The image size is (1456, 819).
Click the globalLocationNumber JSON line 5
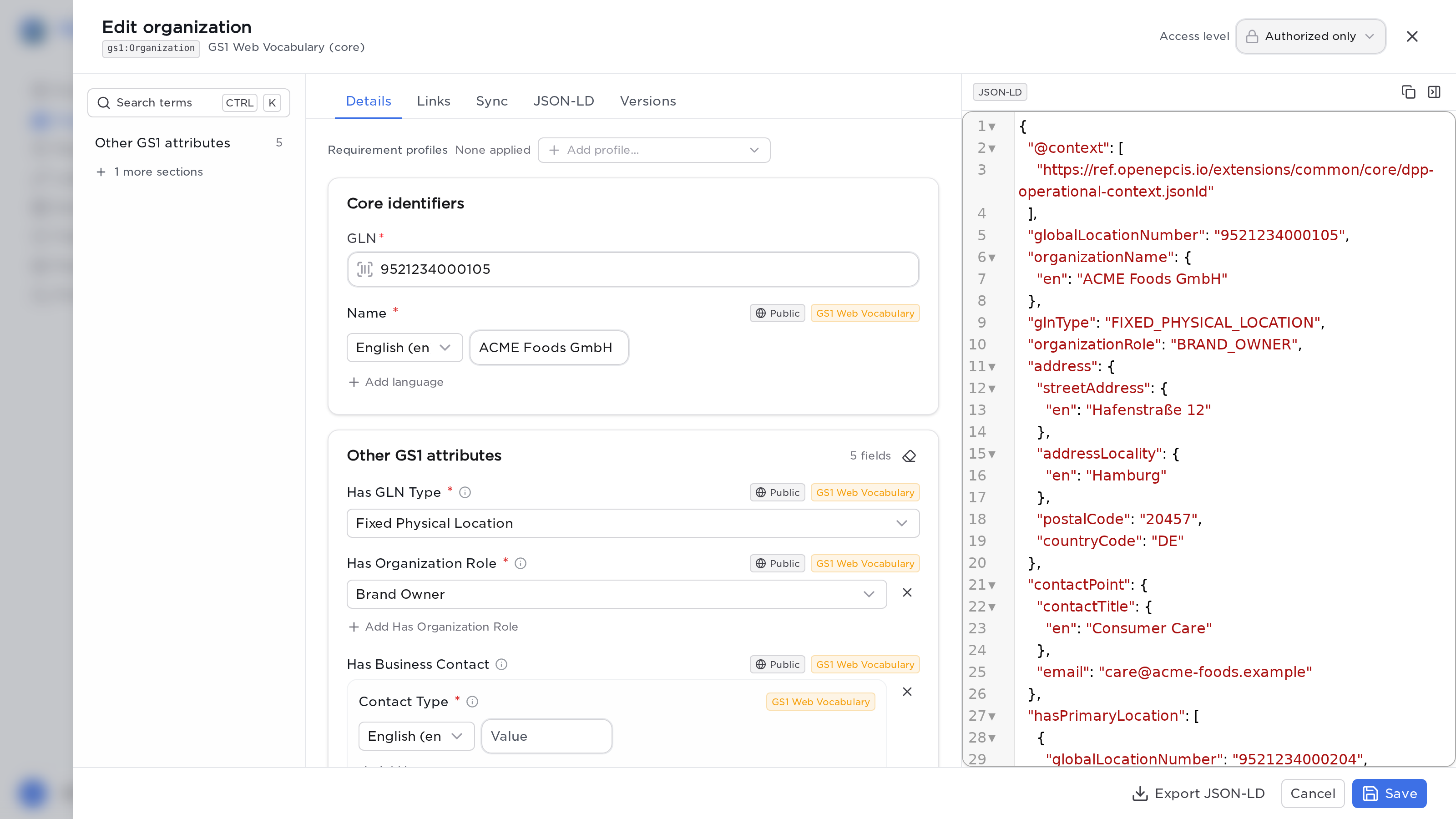coord(1188,236)
